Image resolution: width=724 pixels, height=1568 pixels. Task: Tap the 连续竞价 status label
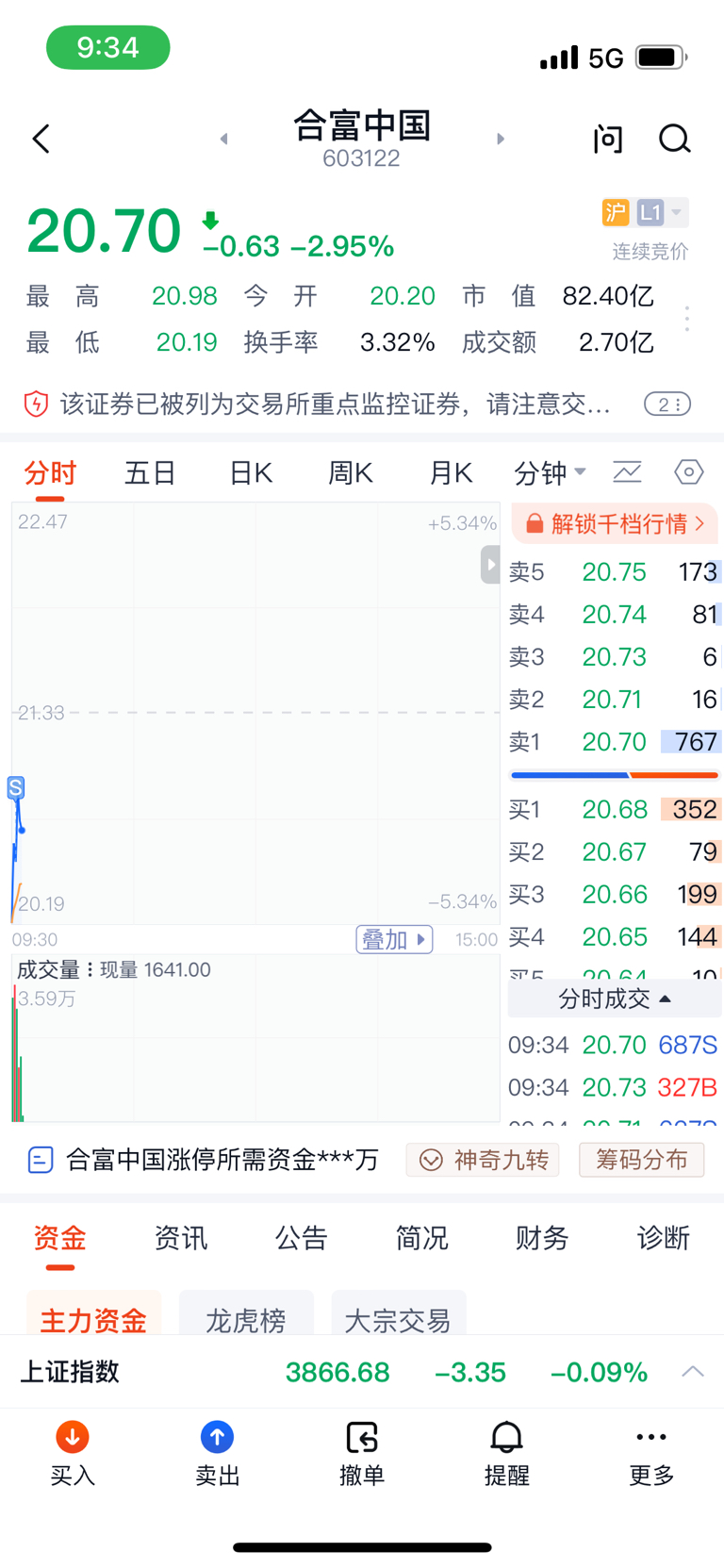point(650,252)
